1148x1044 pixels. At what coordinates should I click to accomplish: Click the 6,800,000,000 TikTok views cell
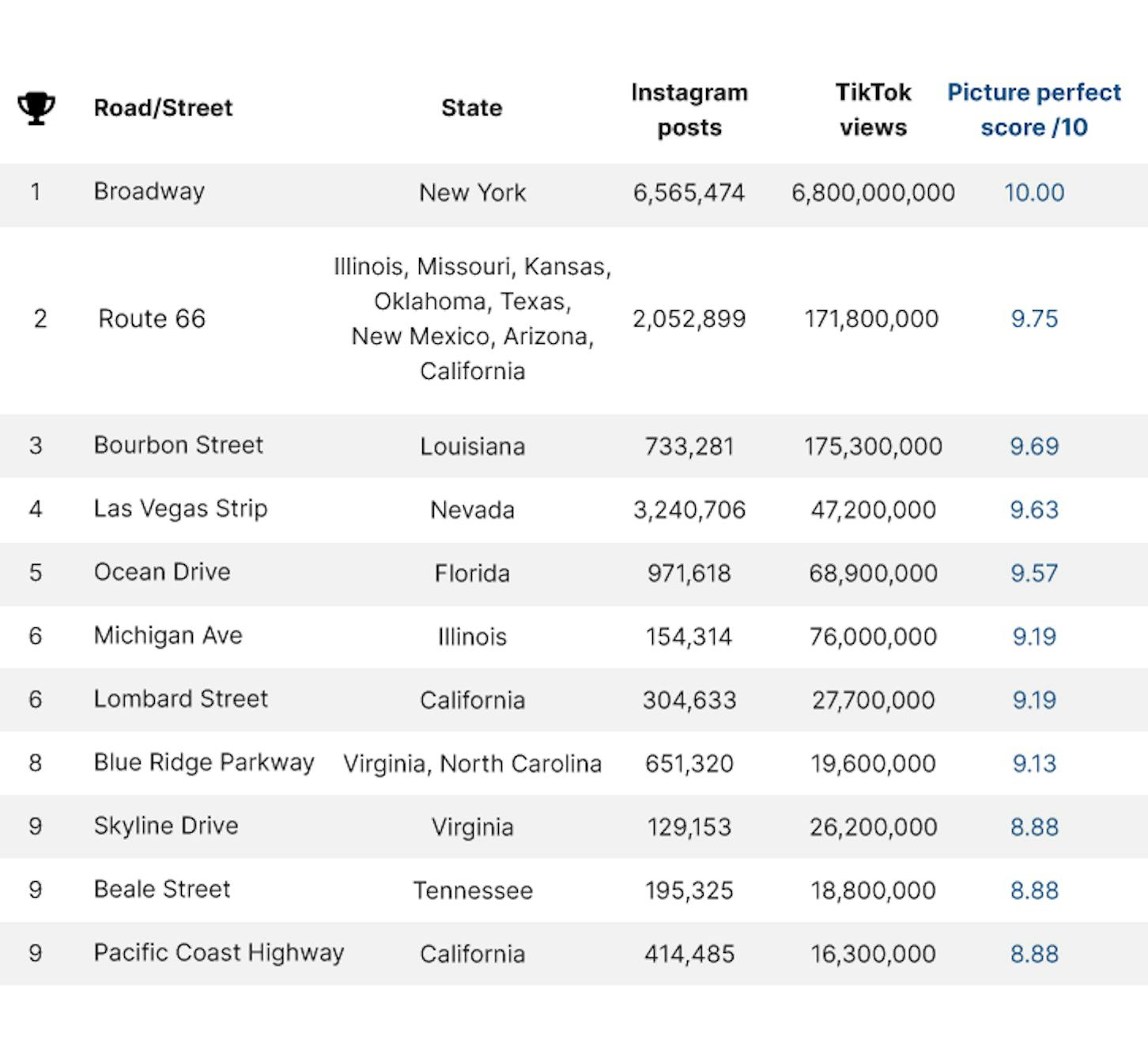[873, 193]
